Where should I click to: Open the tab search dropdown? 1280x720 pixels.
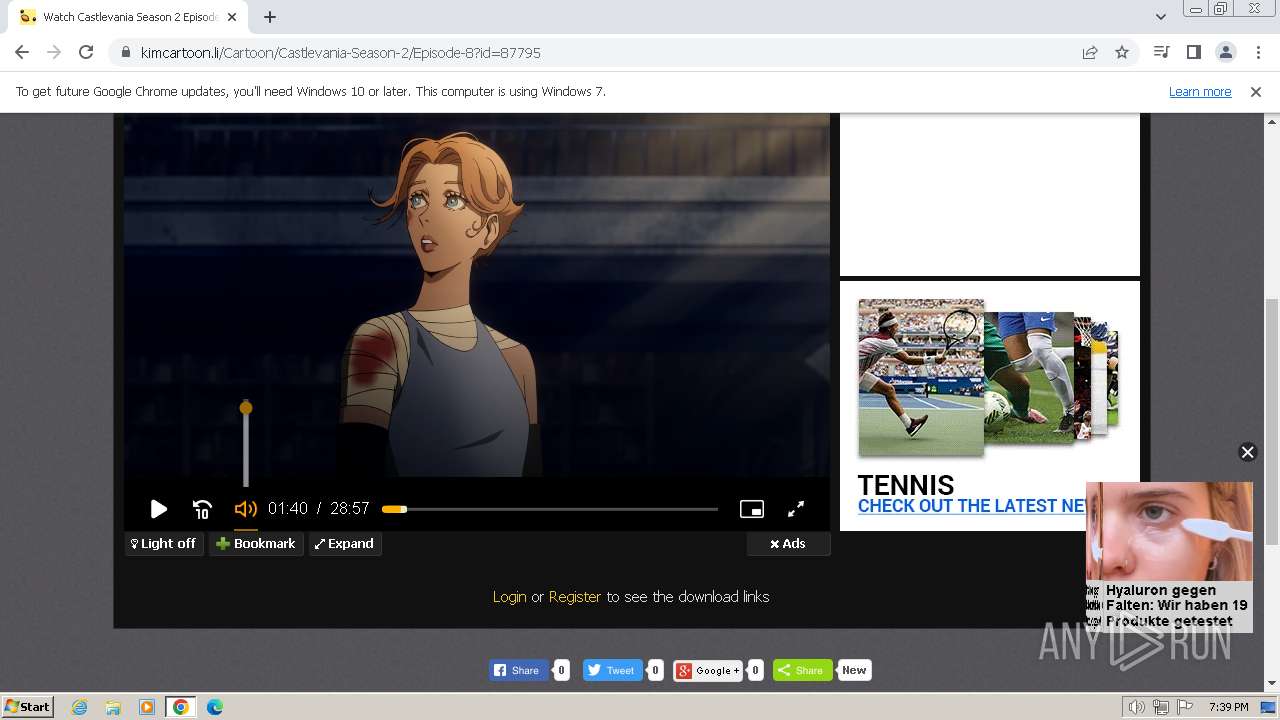click(1160, 17)
